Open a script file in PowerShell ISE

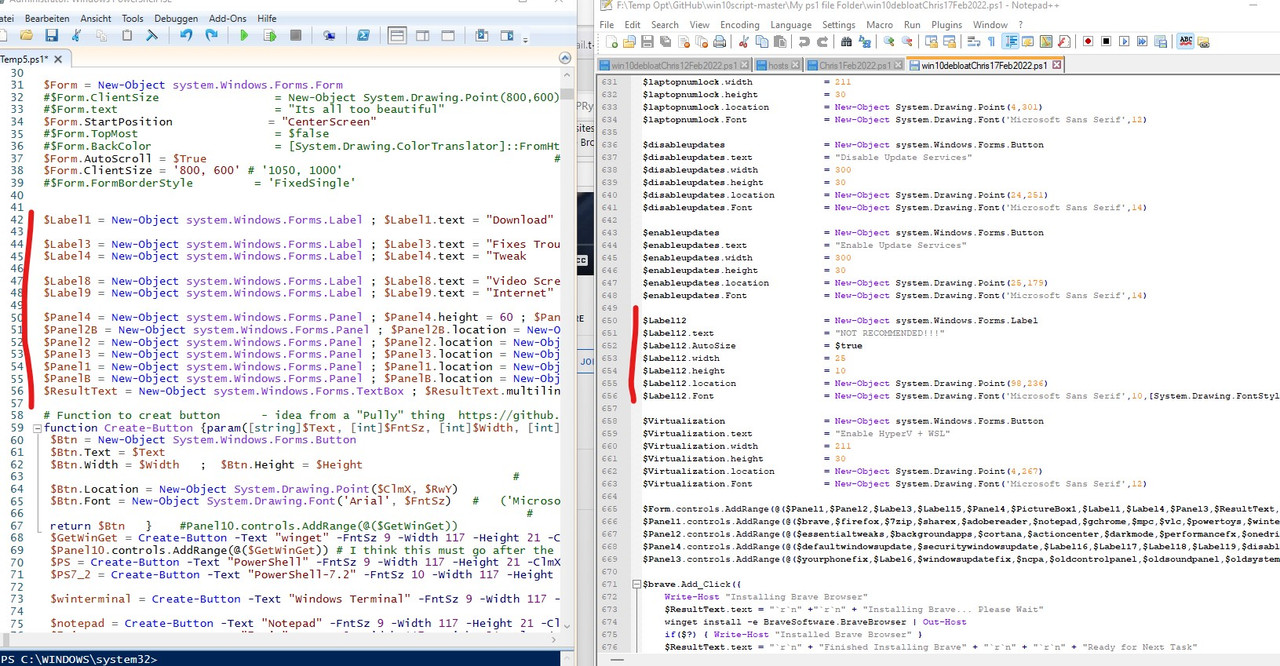coord(26,35)
